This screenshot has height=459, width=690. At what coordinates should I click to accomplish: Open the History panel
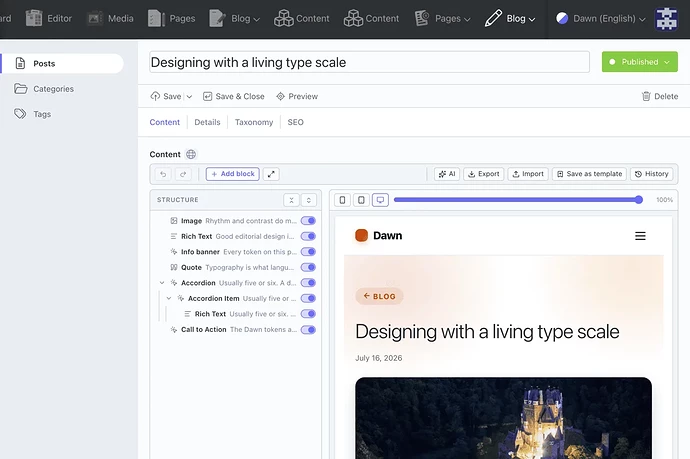click(x=652, y=174)
